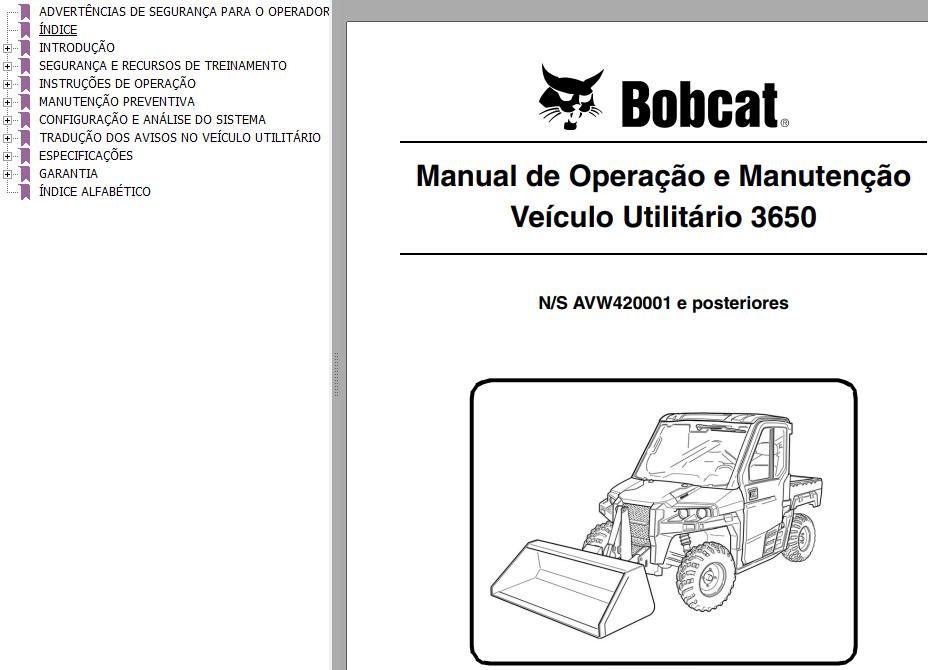Select TRADUÇÃO DOS AVISOS NO VEÍCULO UTILITÁRIO
928x670 pixels.
pos(180,138)
